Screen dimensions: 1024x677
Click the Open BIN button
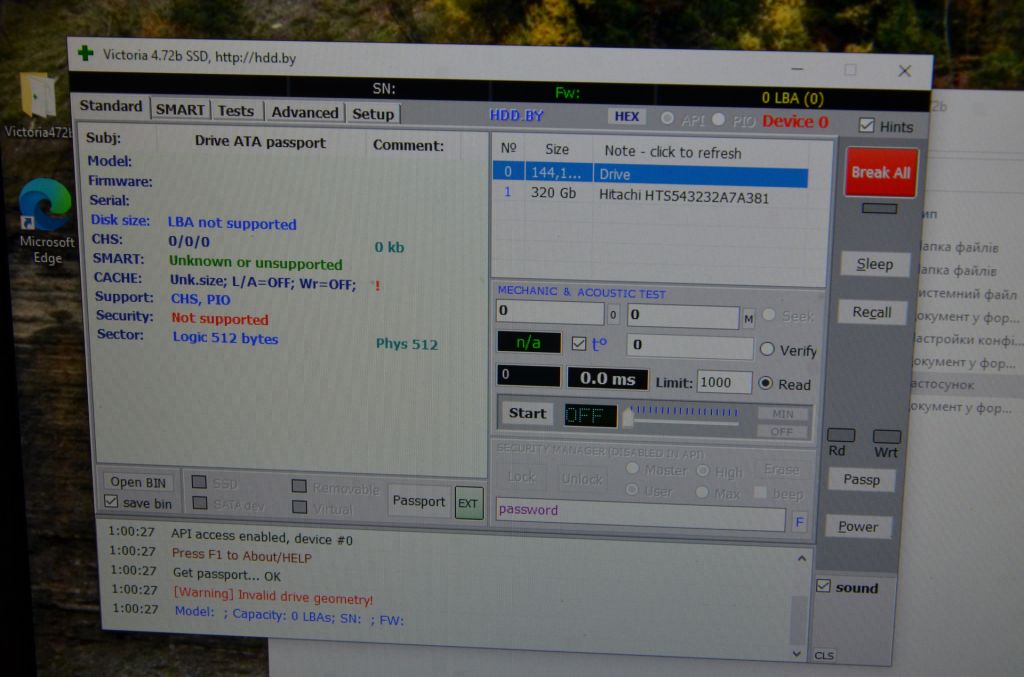[x=138, y=482]
